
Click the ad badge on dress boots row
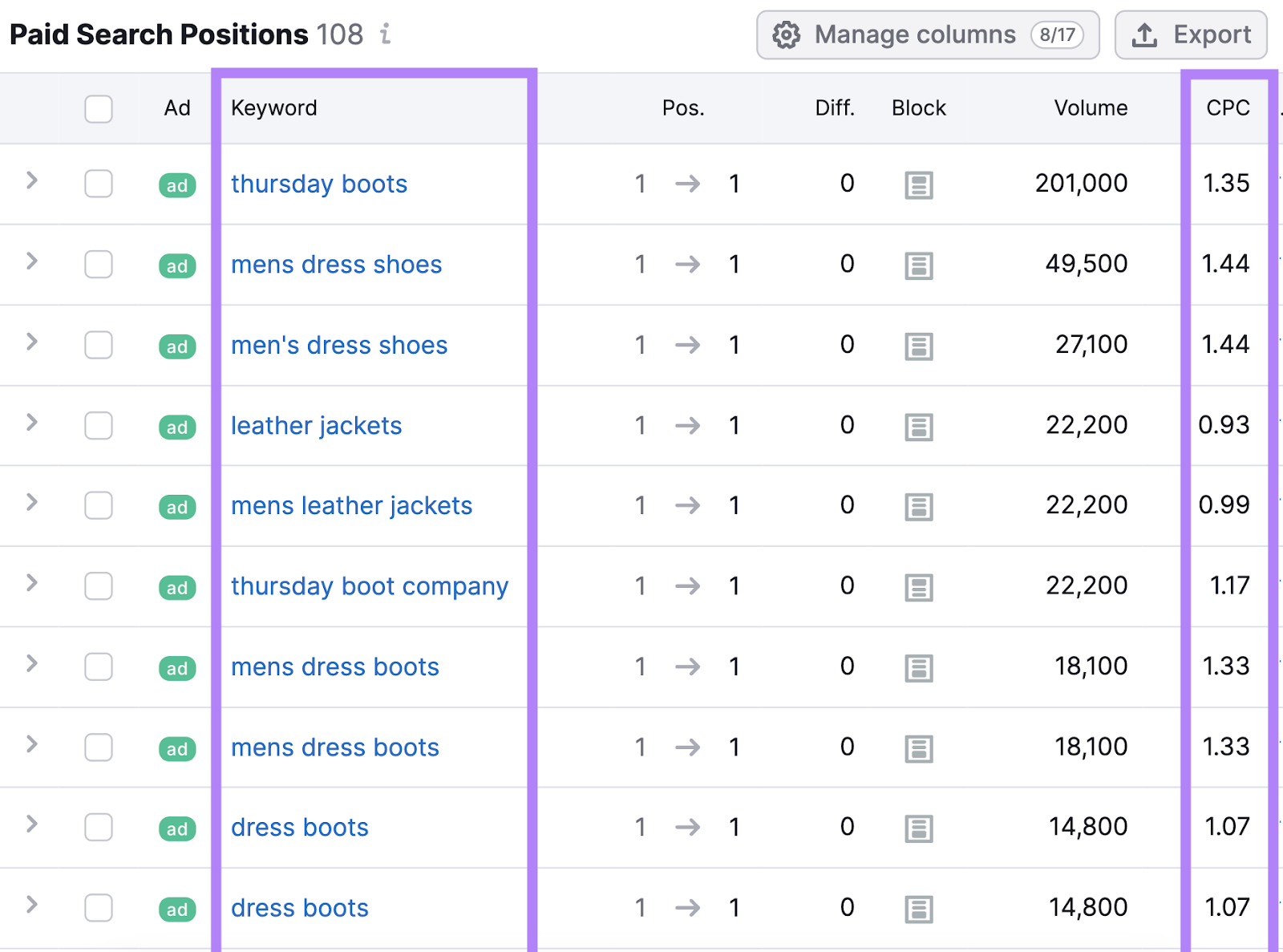(x=176, y=828)
